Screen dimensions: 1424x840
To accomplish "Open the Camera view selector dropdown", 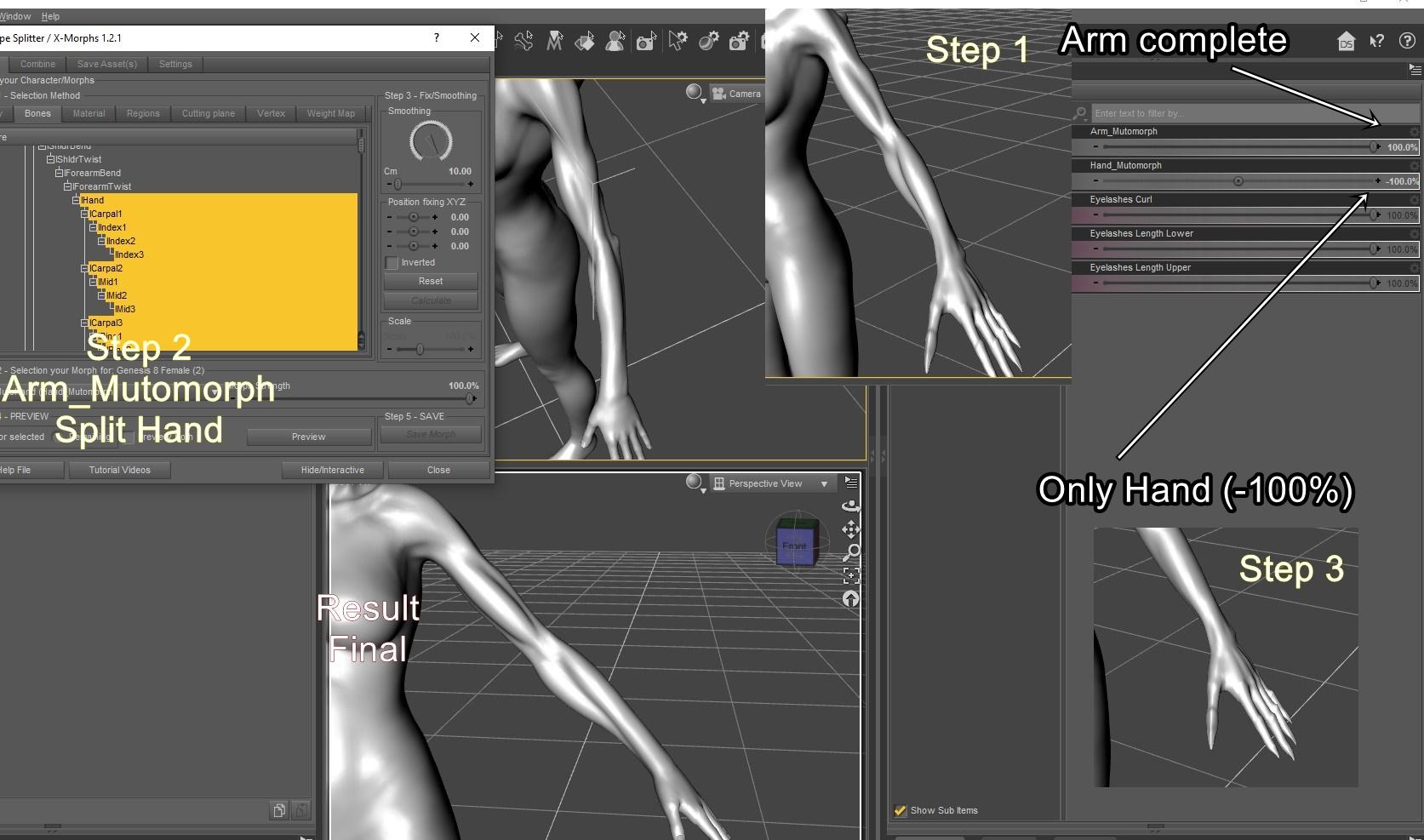I will click(736, 94).
